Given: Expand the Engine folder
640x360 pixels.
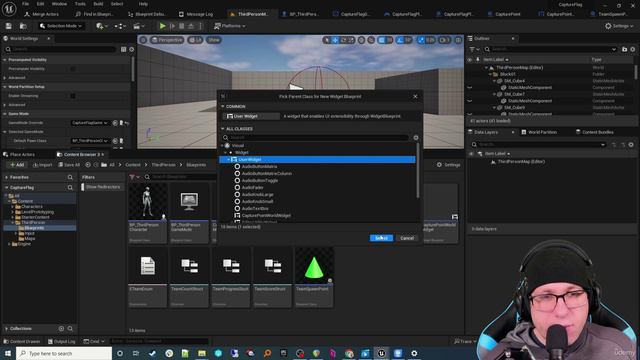Looking at the screenshot, I should 9,244.
